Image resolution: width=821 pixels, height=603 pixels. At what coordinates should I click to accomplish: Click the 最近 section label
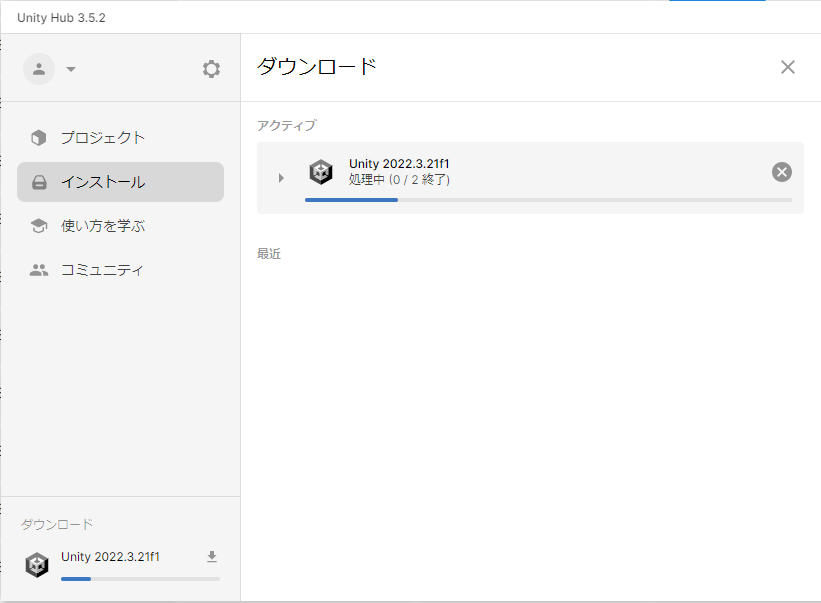click(x=269, y=254)
